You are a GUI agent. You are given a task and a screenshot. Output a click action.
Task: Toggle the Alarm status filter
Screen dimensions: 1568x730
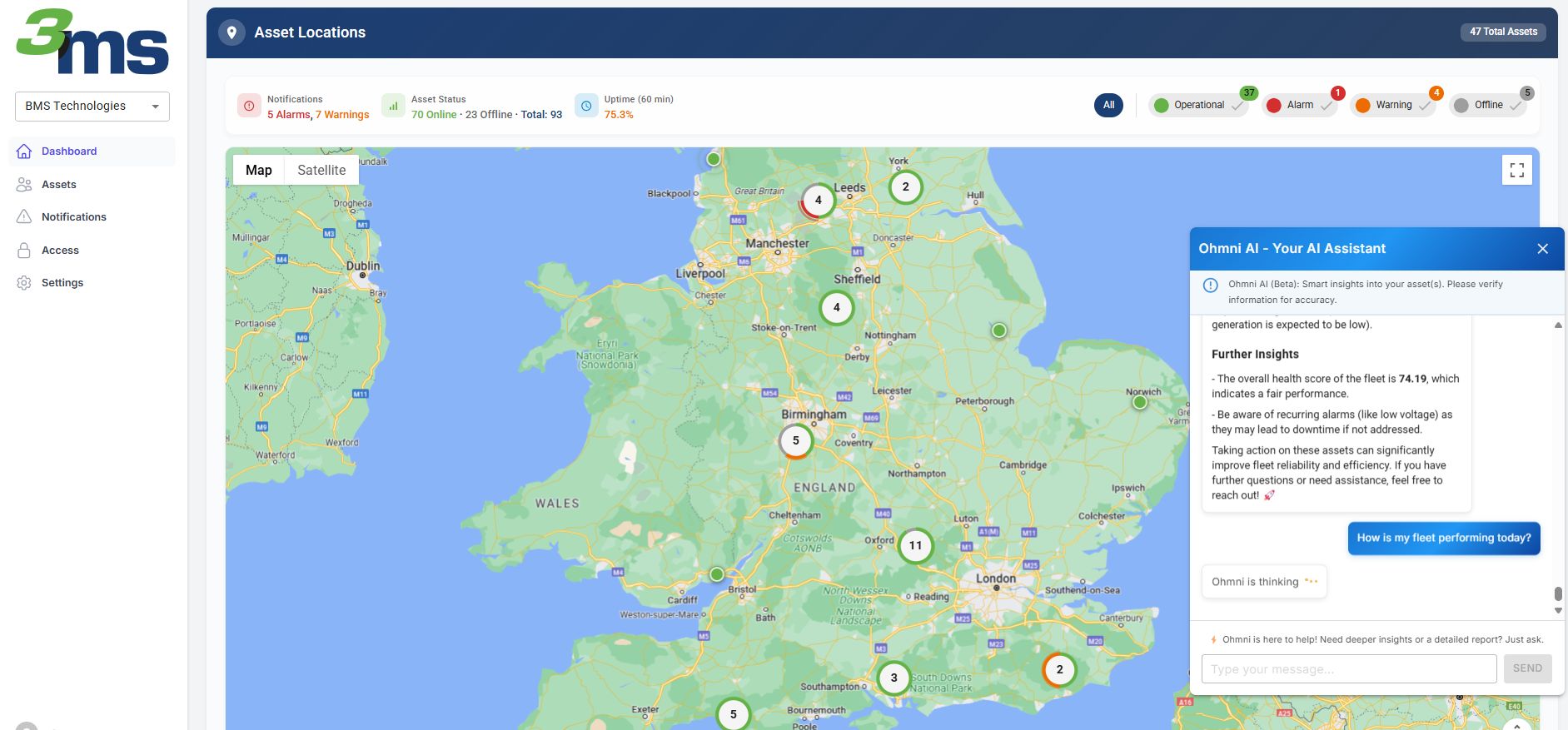[1299, 105]
